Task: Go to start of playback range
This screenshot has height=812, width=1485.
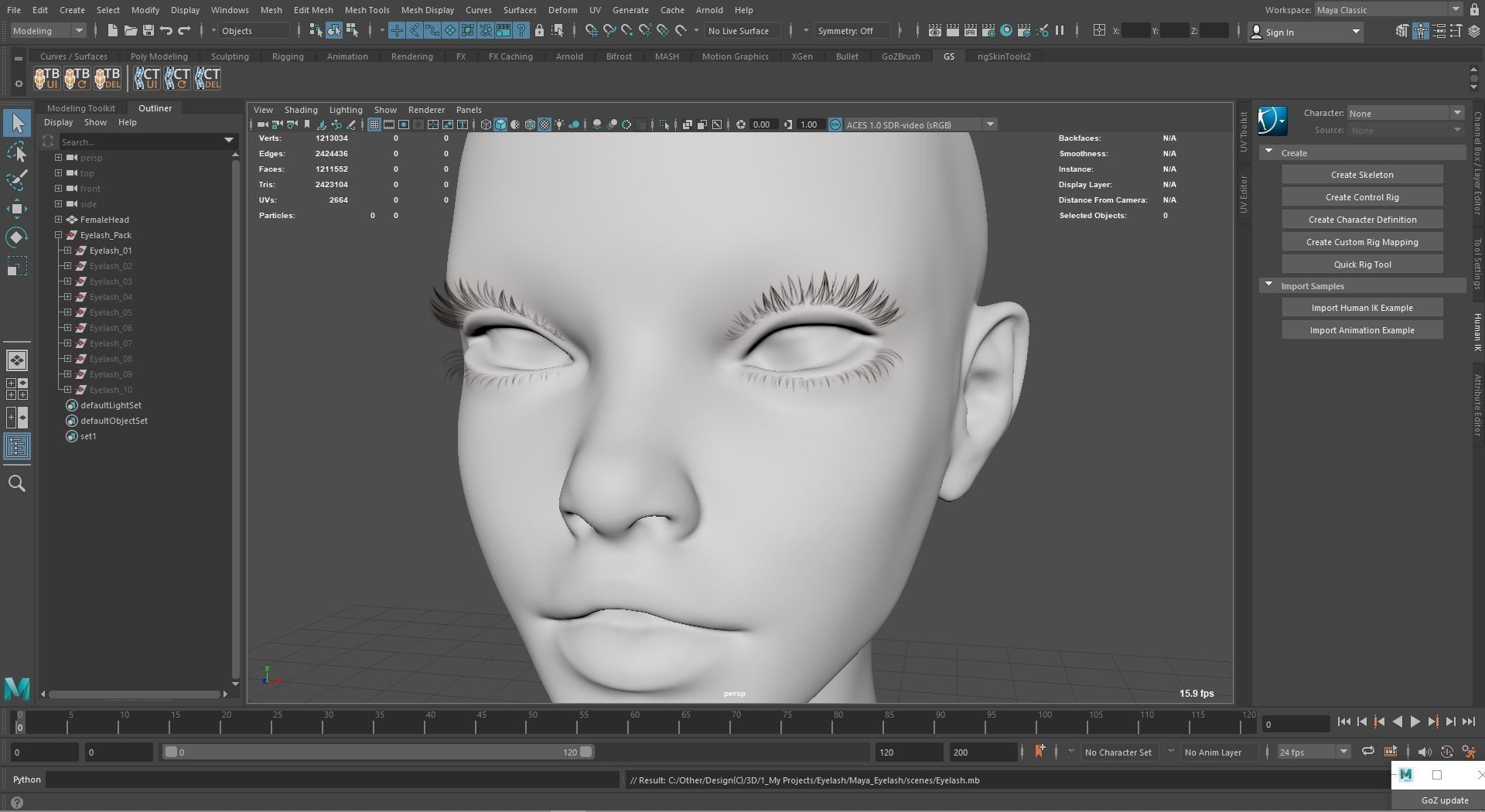Action: 1343,722
